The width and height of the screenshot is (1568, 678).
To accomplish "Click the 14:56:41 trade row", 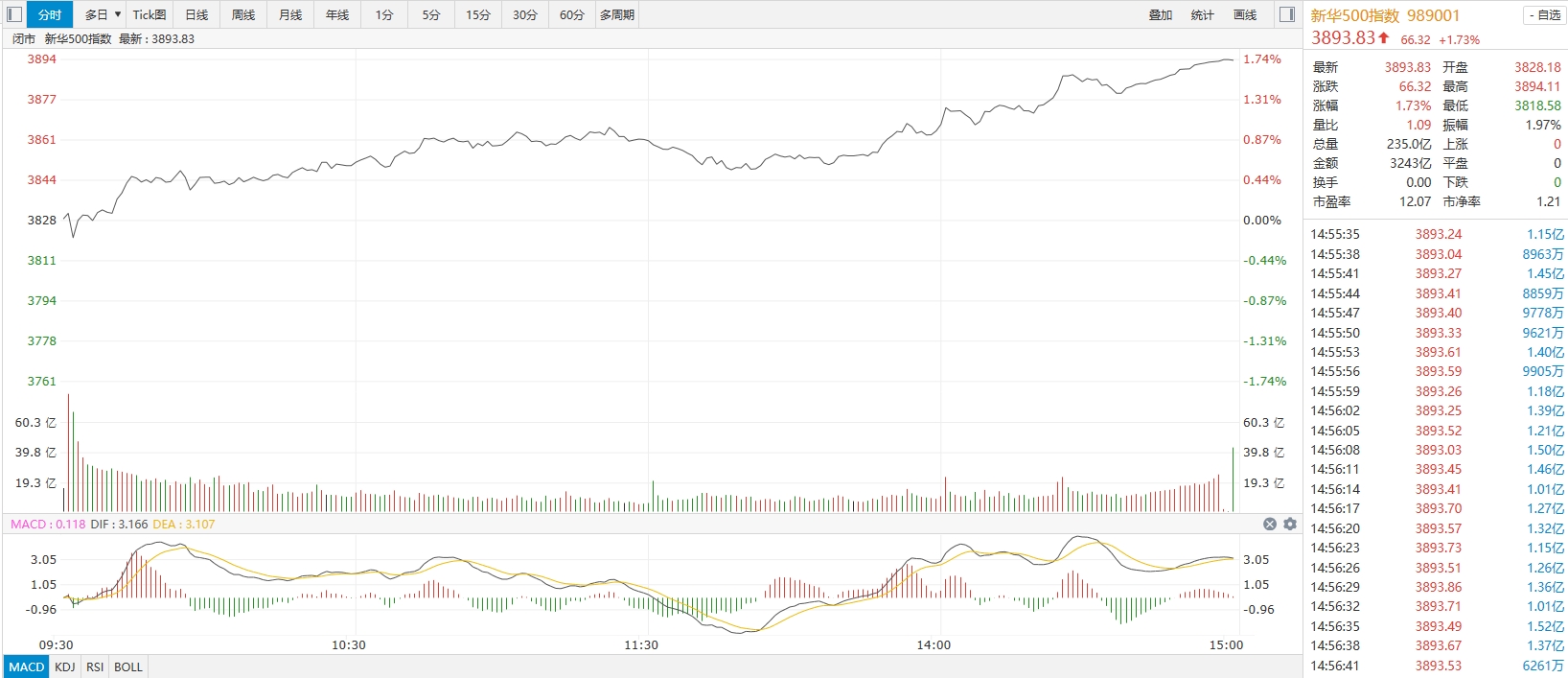I will pos(1436,666).
